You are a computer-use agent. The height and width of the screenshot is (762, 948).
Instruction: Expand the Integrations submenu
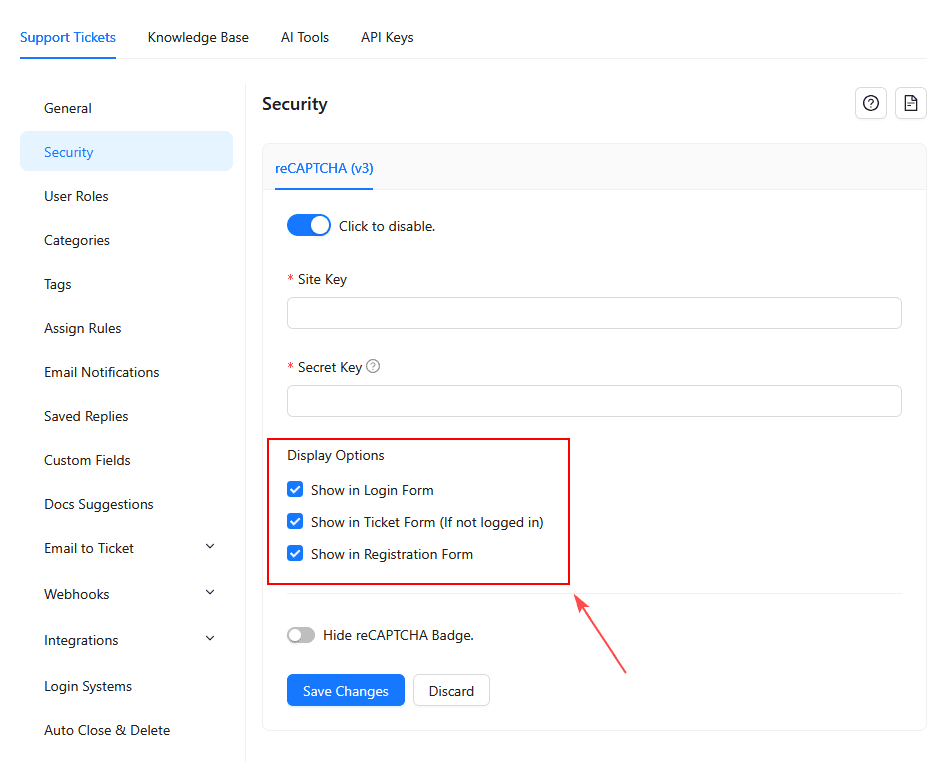coord(209,639)
